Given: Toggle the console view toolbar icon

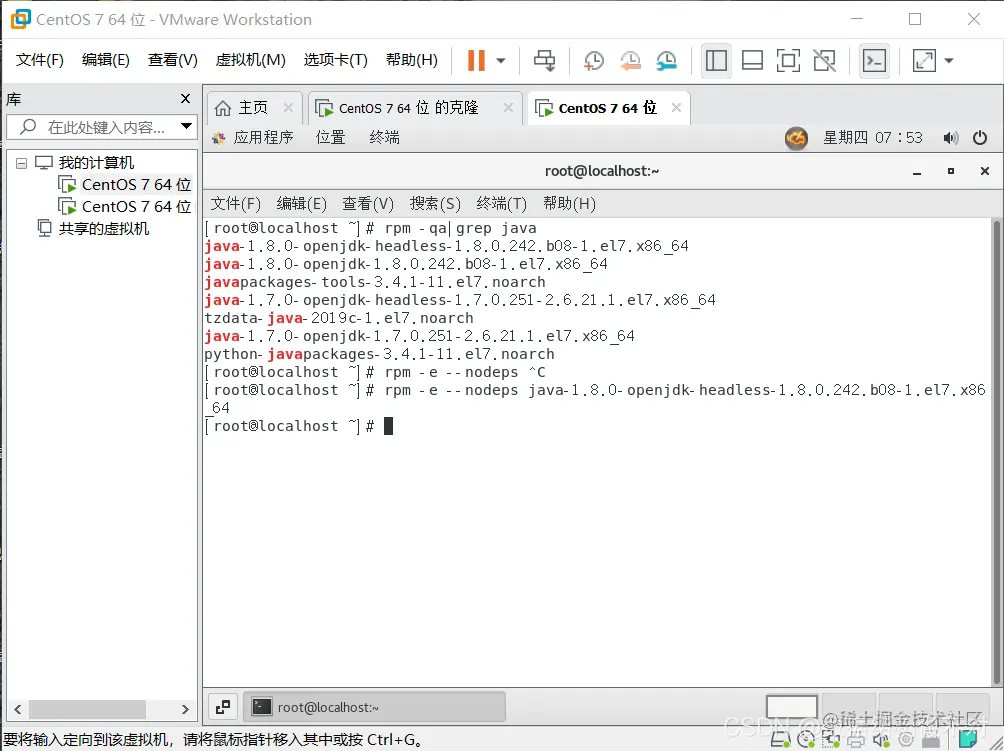Looking at the screenshot, I should (874, 61).
